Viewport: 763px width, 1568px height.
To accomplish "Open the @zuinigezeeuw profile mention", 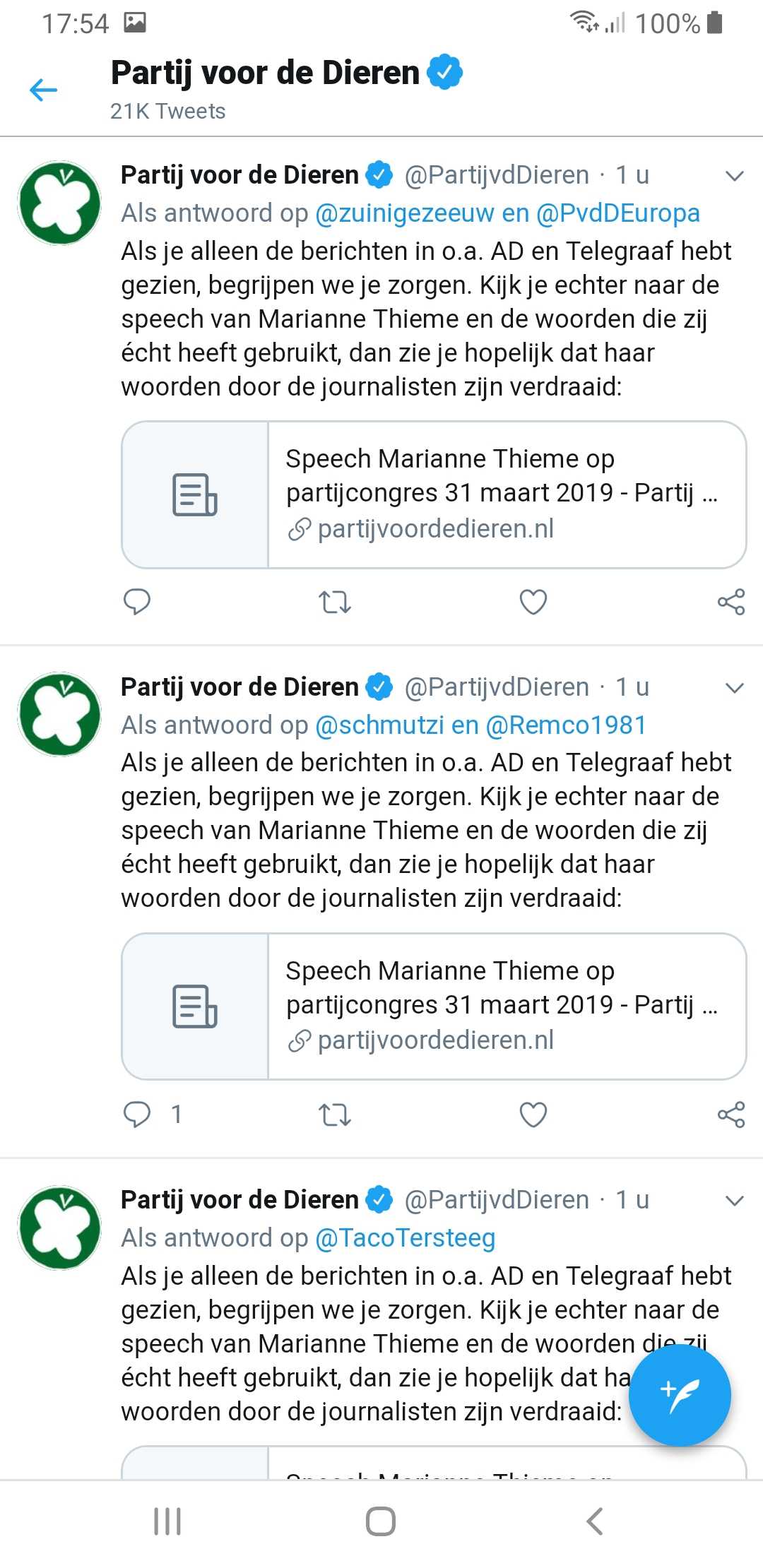I will pyautogui.click(x=404, y=213).
